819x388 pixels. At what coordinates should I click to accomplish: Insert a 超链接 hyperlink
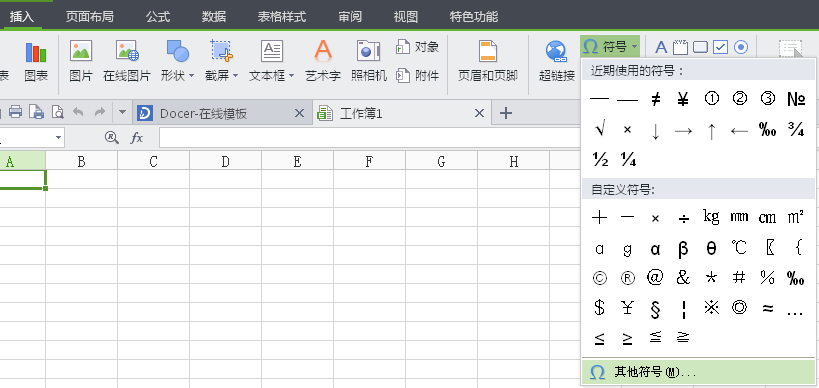[557, 62]
